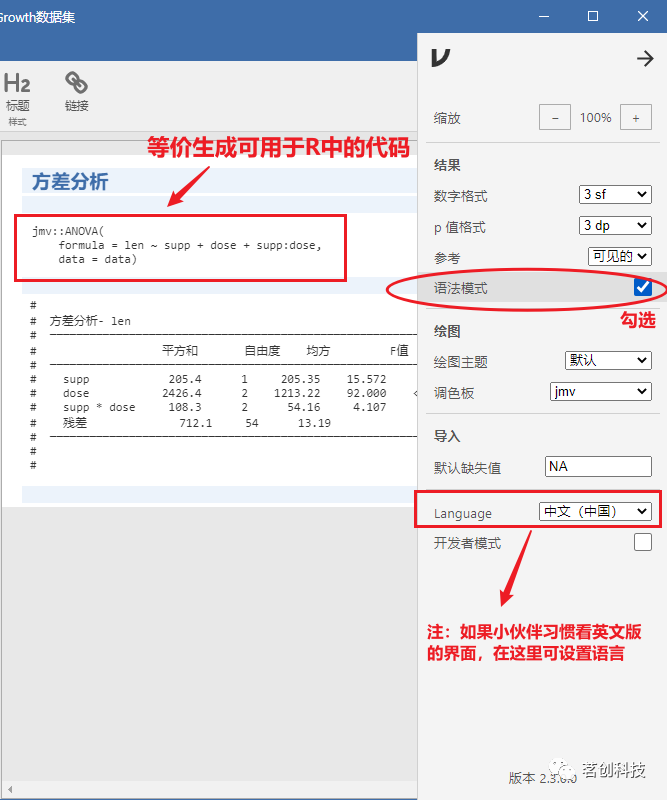Open the number format dropdown

[615, 194]
